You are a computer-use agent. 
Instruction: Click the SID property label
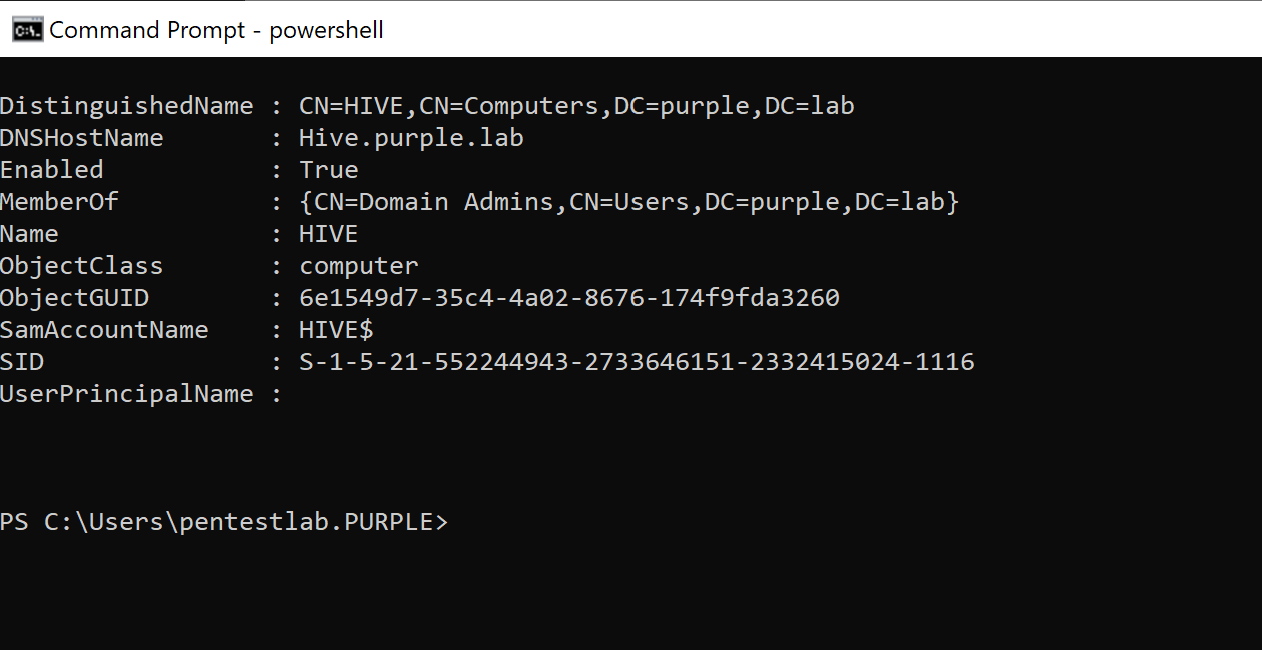pos(22,362)
